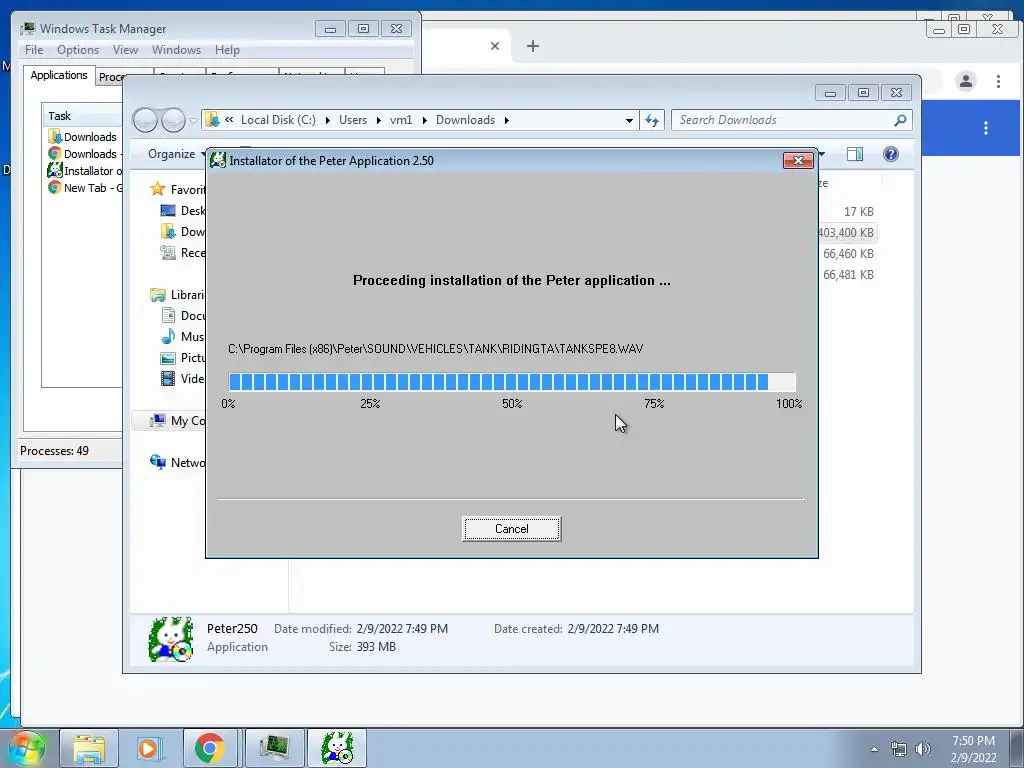Close the current Chrome tab
The width and height of the screenshot is (1024, 768).
[494, 46]
